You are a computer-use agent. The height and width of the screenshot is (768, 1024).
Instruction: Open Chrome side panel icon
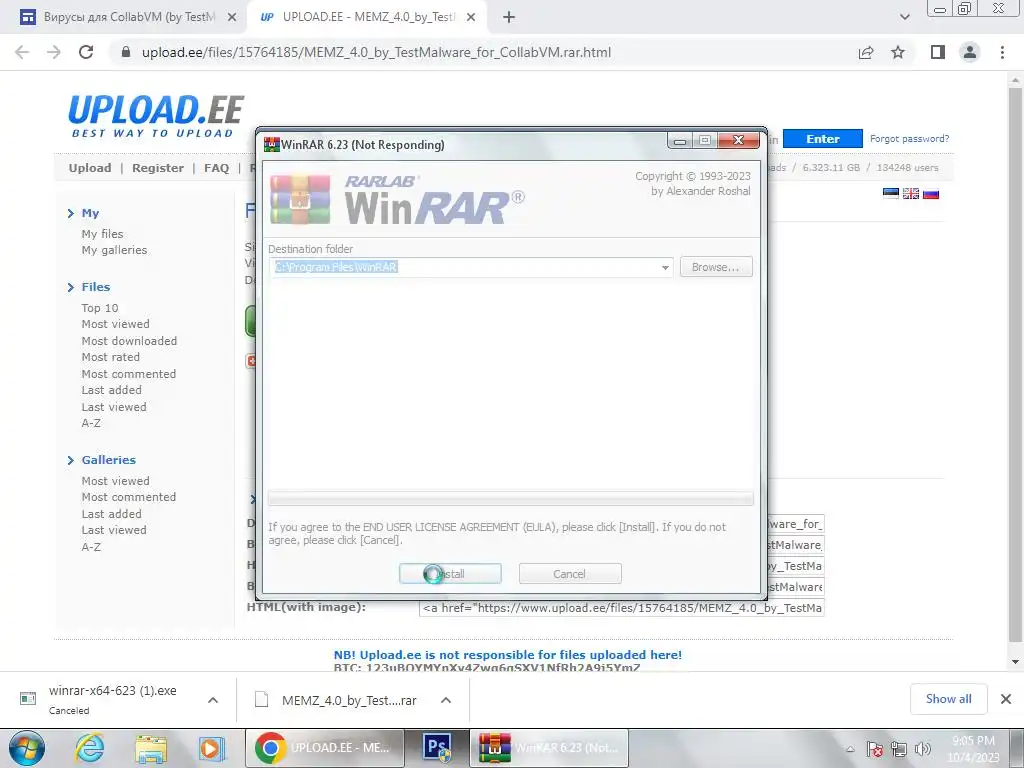point(938,52)
